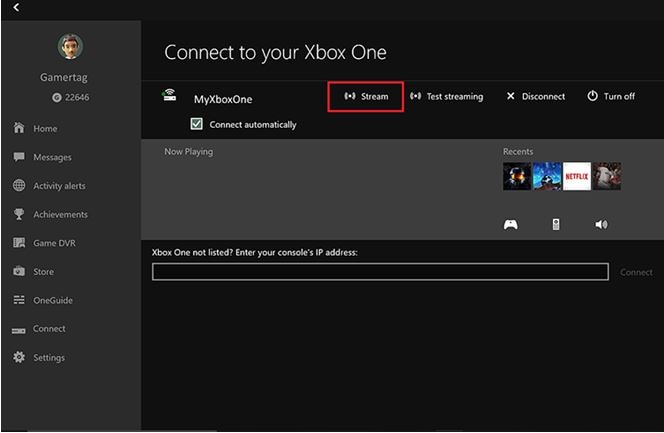Viewport: 664px width, 433px height.
Task: Click the Home house icon
Action: click(x=19, y=128)
